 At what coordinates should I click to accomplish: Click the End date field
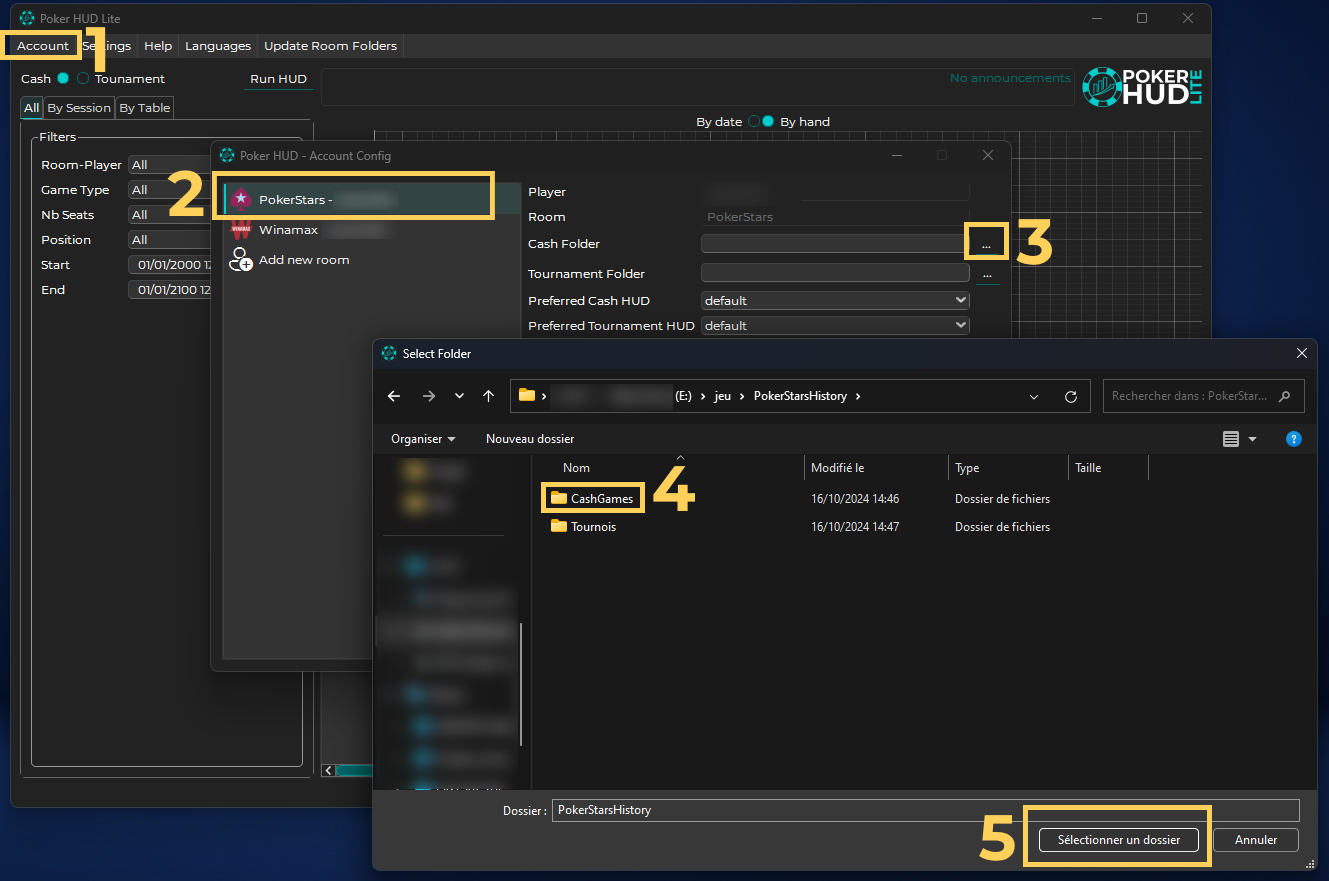[x=169, y=290]
